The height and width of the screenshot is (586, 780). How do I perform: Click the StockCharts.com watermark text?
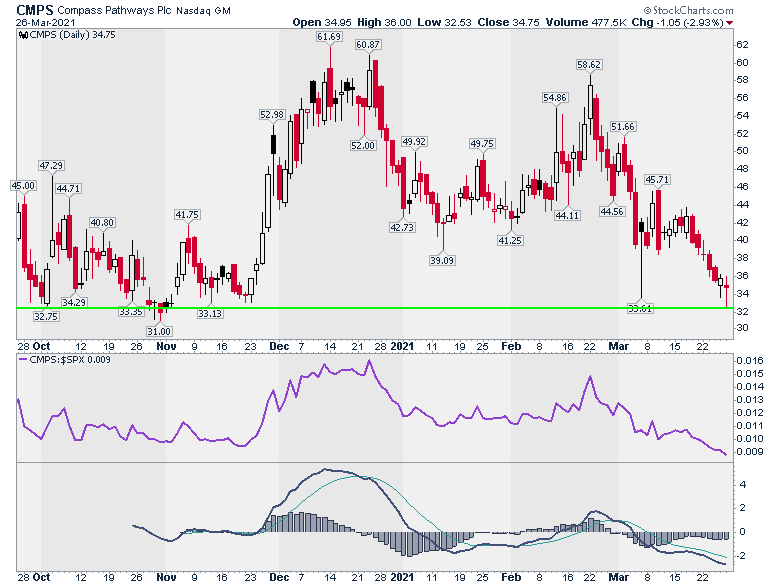pyautogui.click(x=688, y=10)
